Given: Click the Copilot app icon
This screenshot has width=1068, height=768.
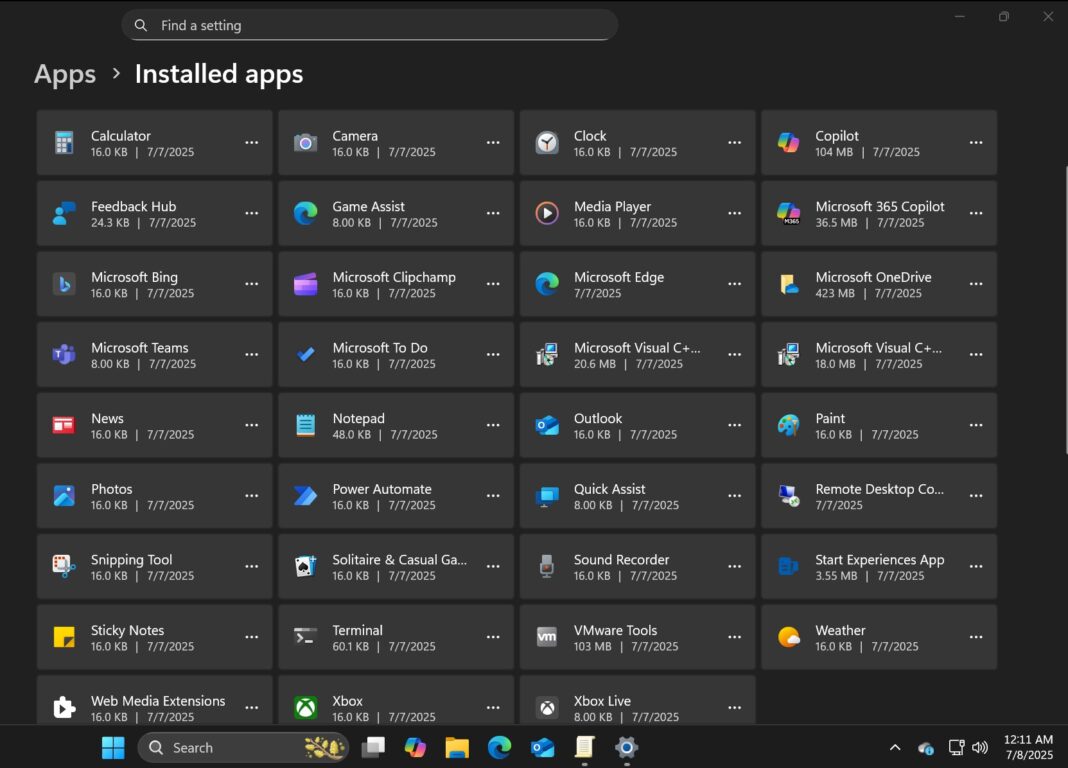Looking at the screenshot, I should click(x=788, y=142).
